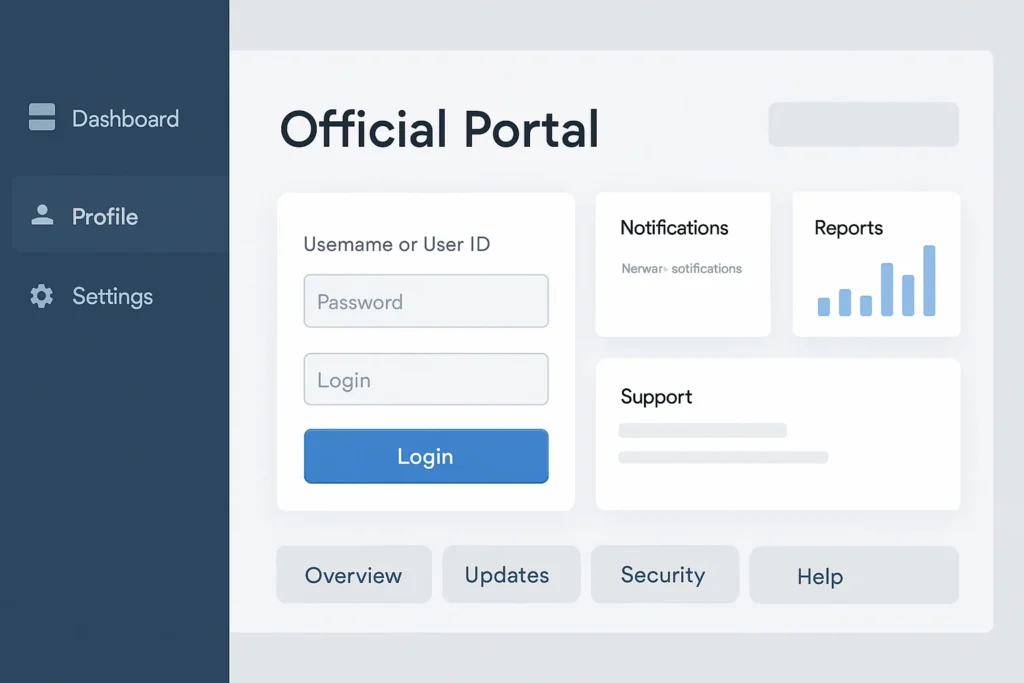Focus the Password input field

click(426, 302)
